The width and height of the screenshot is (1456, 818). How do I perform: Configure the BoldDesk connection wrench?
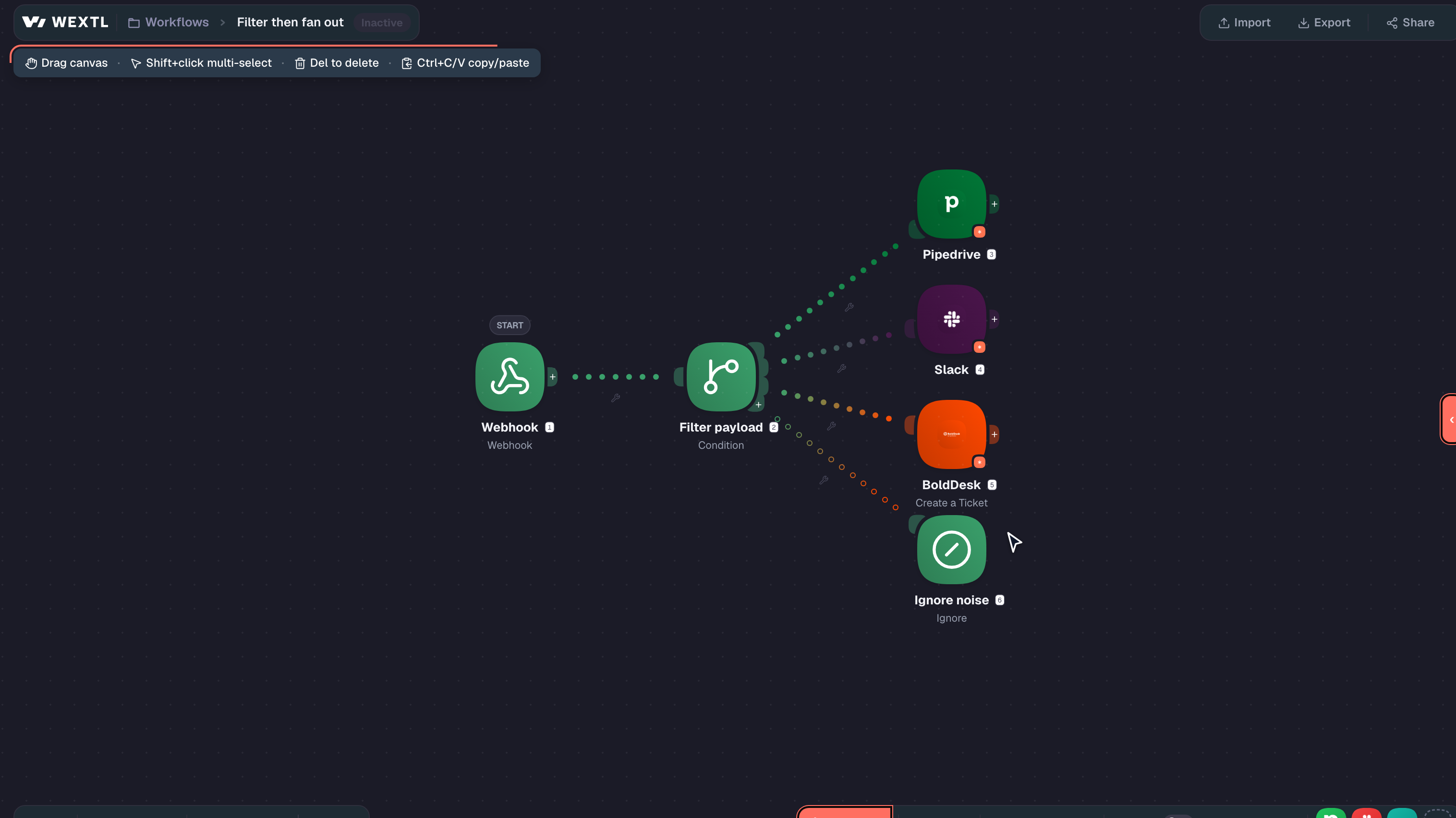tap(831, 426)
